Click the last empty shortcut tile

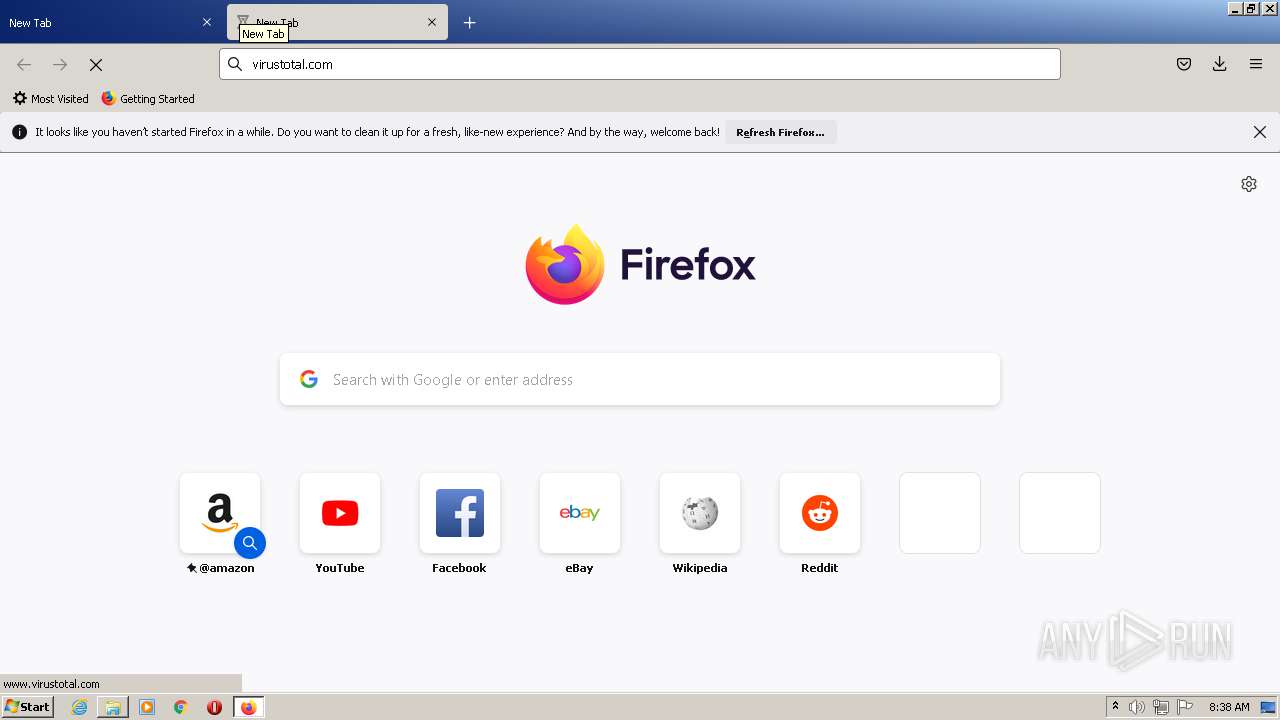click(1060, 513)
